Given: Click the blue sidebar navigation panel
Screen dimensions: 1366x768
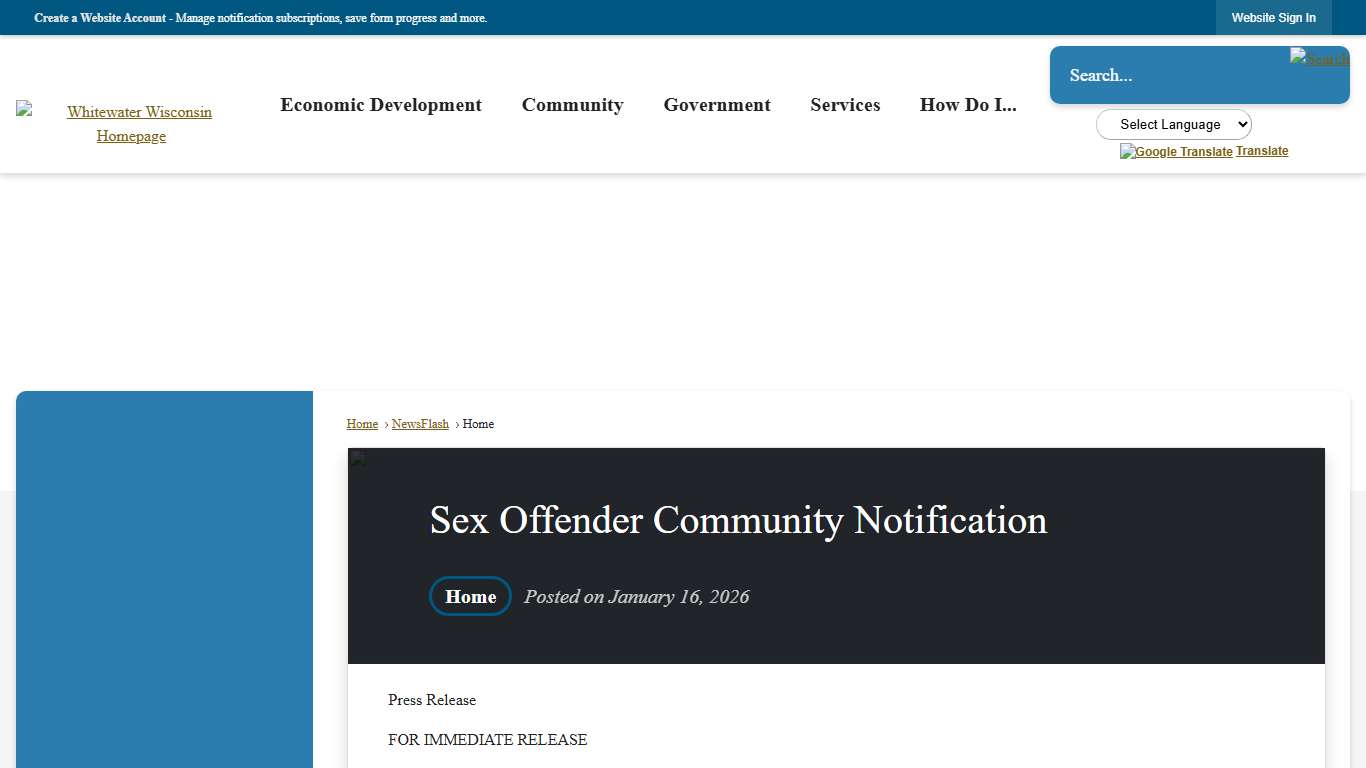Looking at the screenshot, I should coord(164,580).
